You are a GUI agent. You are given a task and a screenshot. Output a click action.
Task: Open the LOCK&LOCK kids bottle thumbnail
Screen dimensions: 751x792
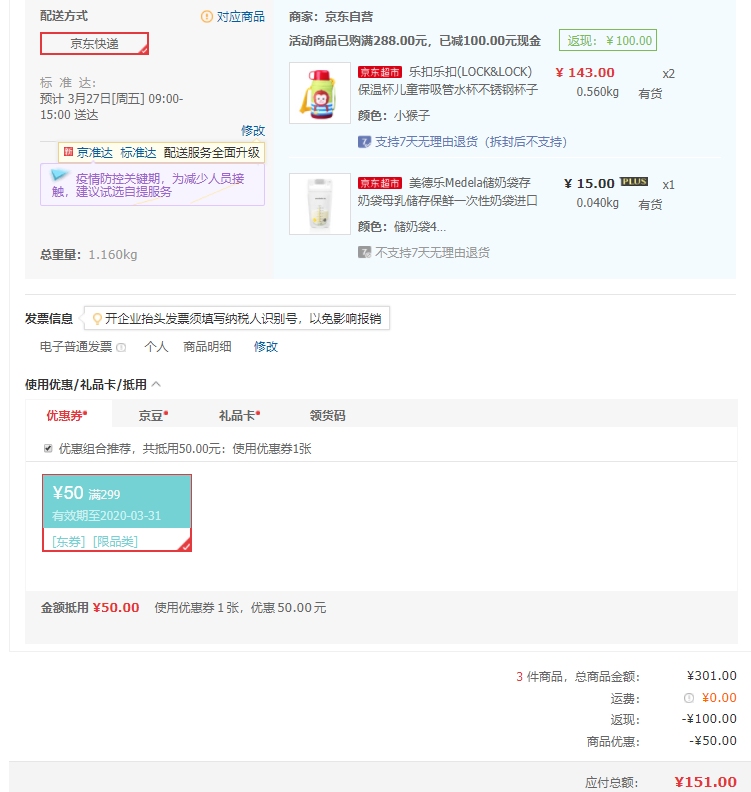320,93
